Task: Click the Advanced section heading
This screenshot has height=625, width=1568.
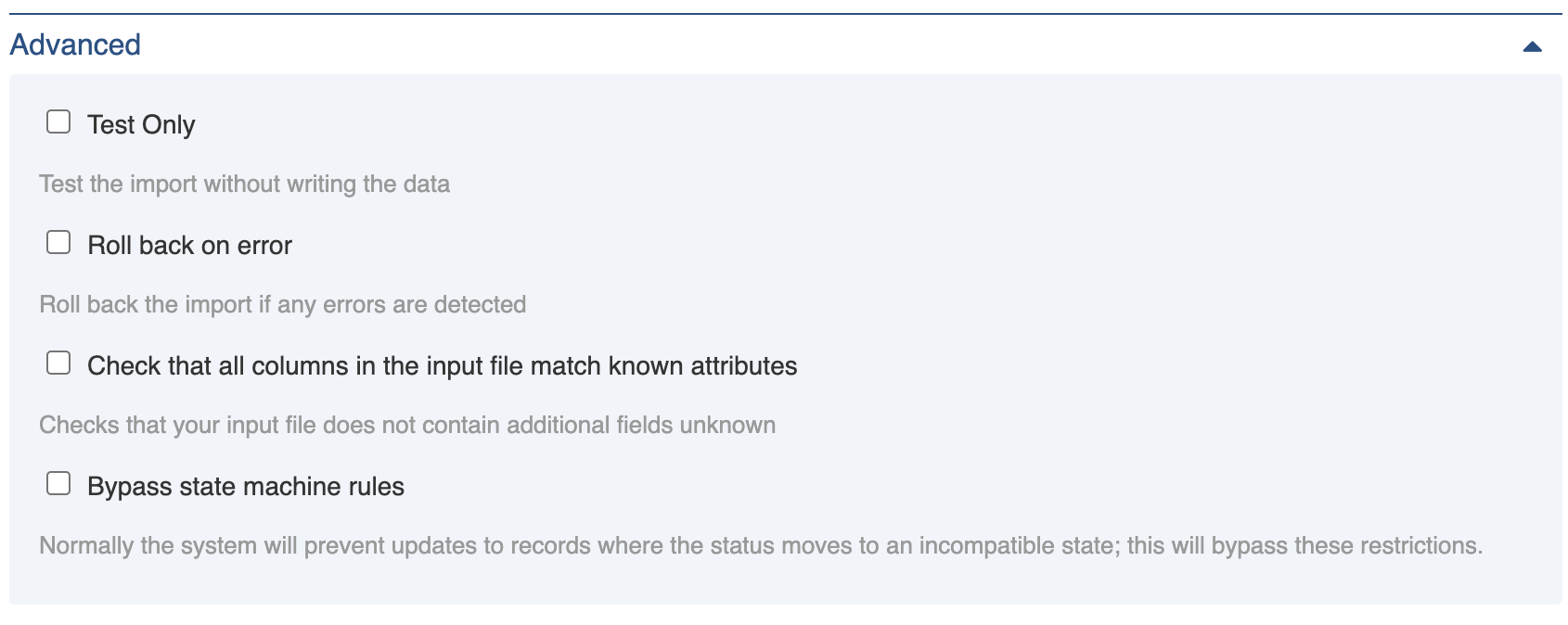Action: [x=75, y=45]
